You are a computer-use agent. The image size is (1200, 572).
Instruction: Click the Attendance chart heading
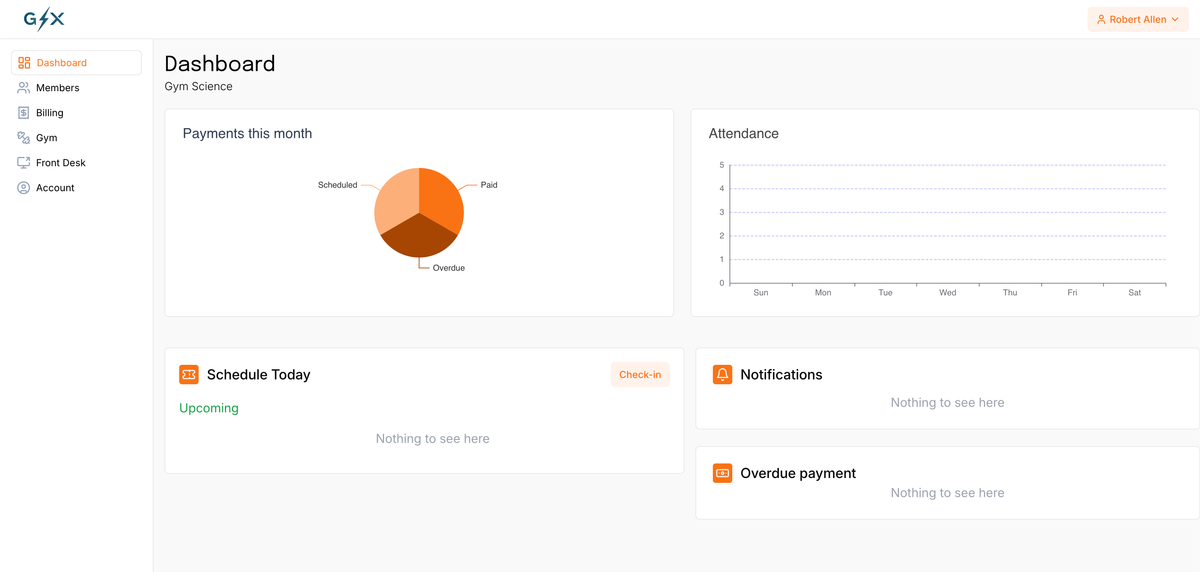click(x=743, y=133)
